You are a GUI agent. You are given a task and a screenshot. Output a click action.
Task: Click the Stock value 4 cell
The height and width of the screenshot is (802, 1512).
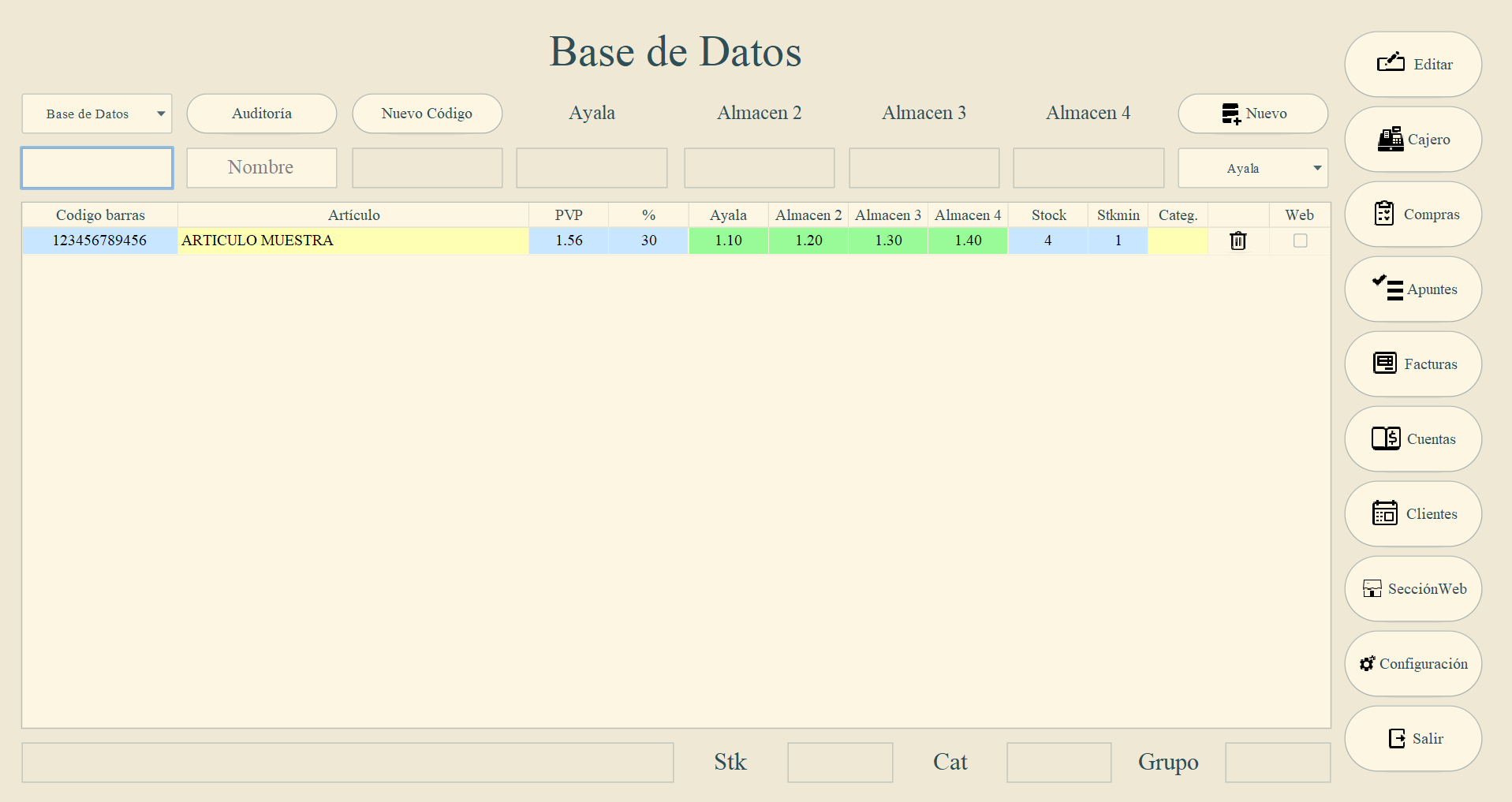(x=1048, y=241)
